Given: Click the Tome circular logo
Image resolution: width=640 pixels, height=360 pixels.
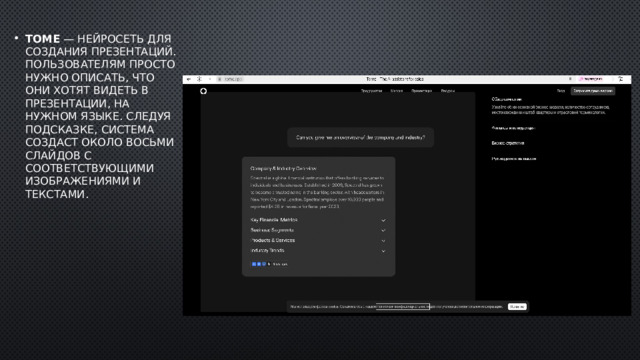Looking at the screenshot, I should pos(204,91).
